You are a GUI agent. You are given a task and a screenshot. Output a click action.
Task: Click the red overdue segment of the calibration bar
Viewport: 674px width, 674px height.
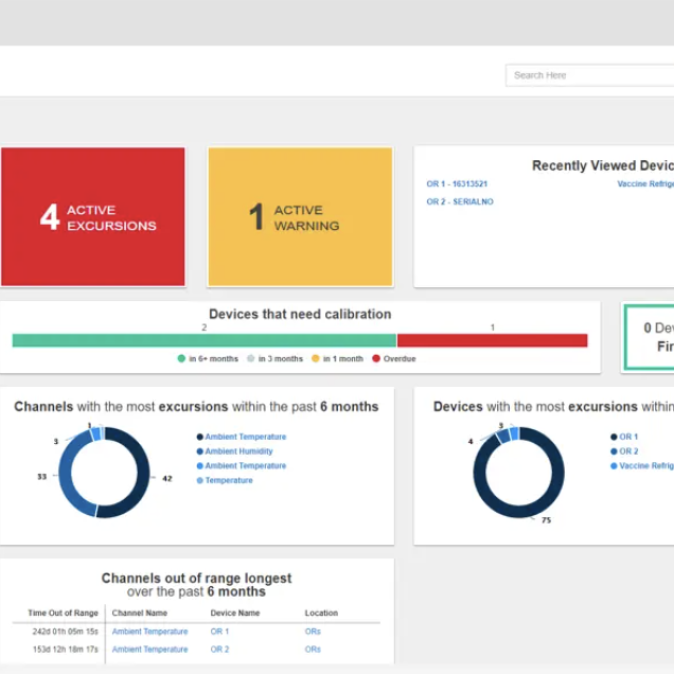pos(492,341)
